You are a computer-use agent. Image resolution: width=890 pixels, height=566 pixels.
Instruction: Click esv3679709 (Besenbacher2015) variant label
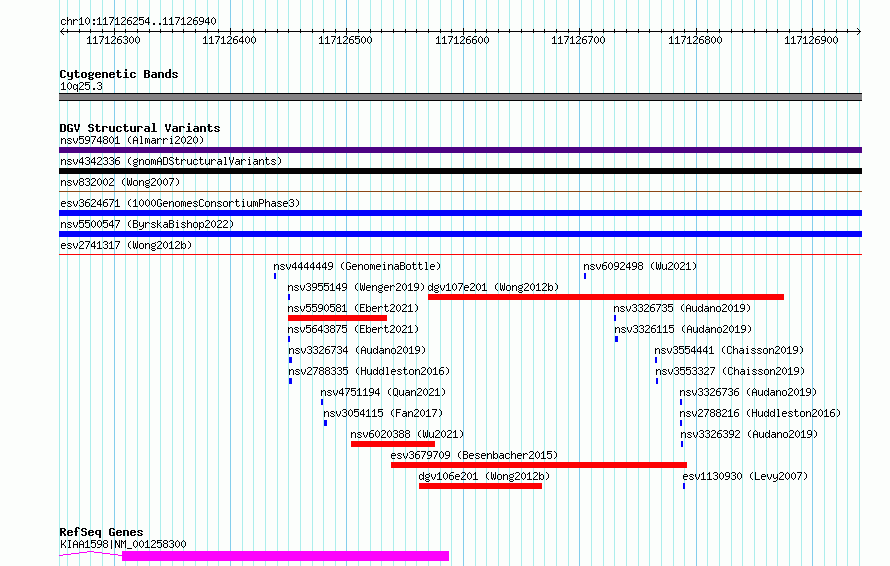(x=475, y=455)
